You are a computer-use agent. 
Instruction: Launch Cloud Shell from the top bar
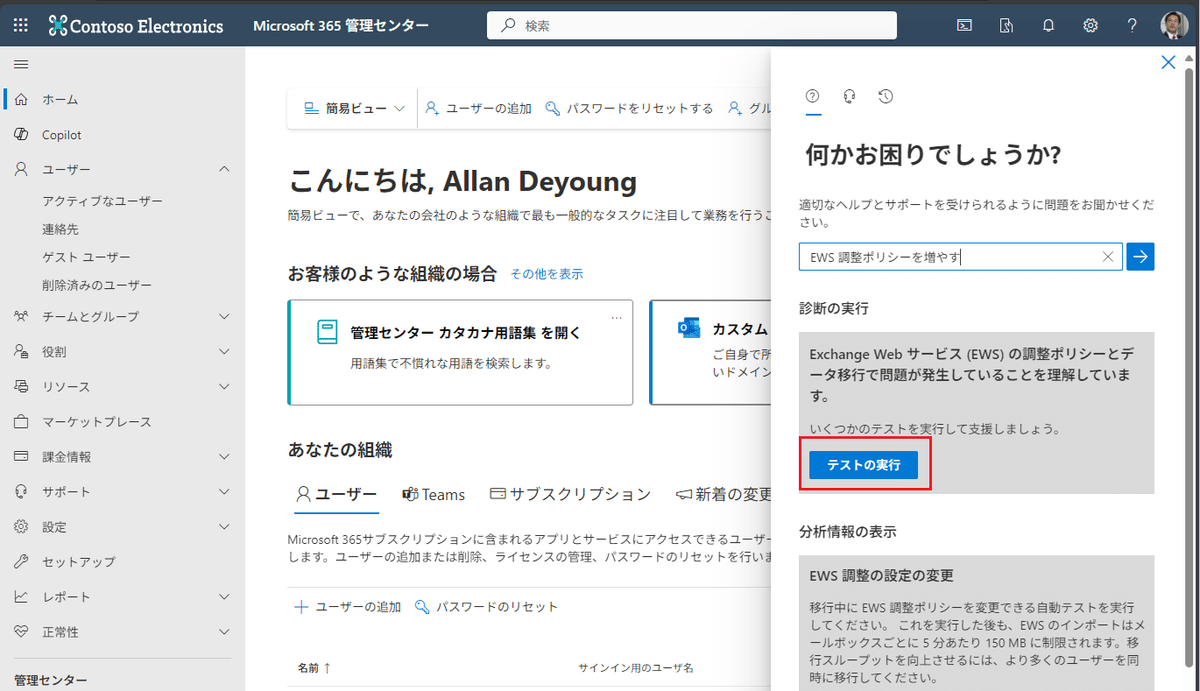964,25
